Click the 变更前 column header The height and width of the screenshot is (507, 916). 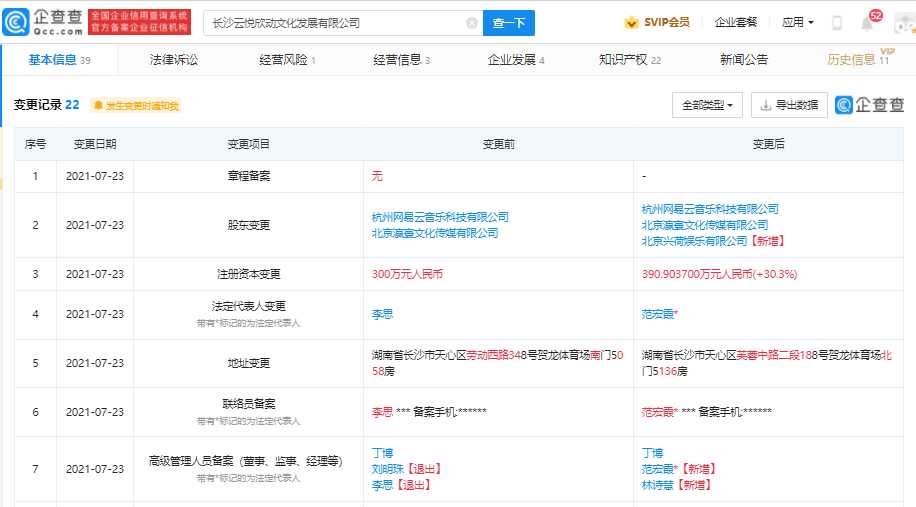498,144
